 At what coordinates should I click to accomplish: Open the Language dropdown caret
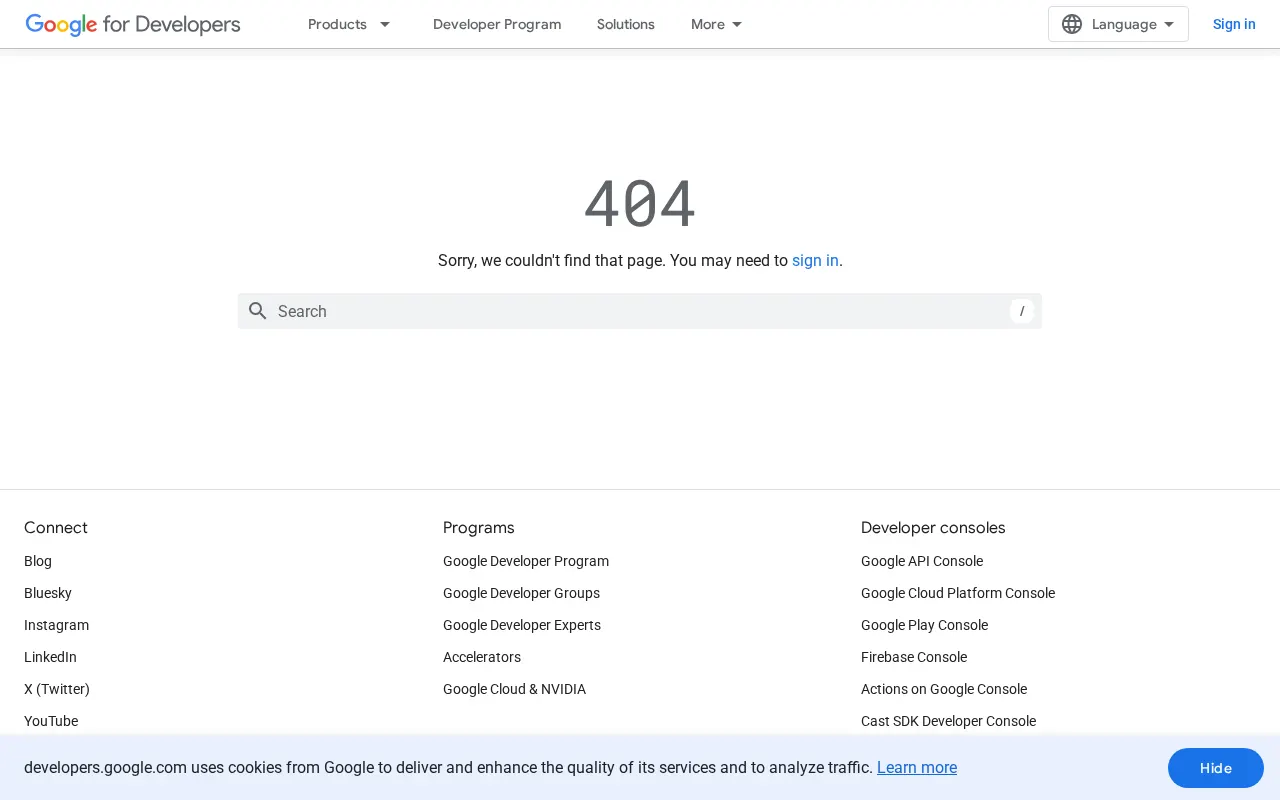[1169, 24]
